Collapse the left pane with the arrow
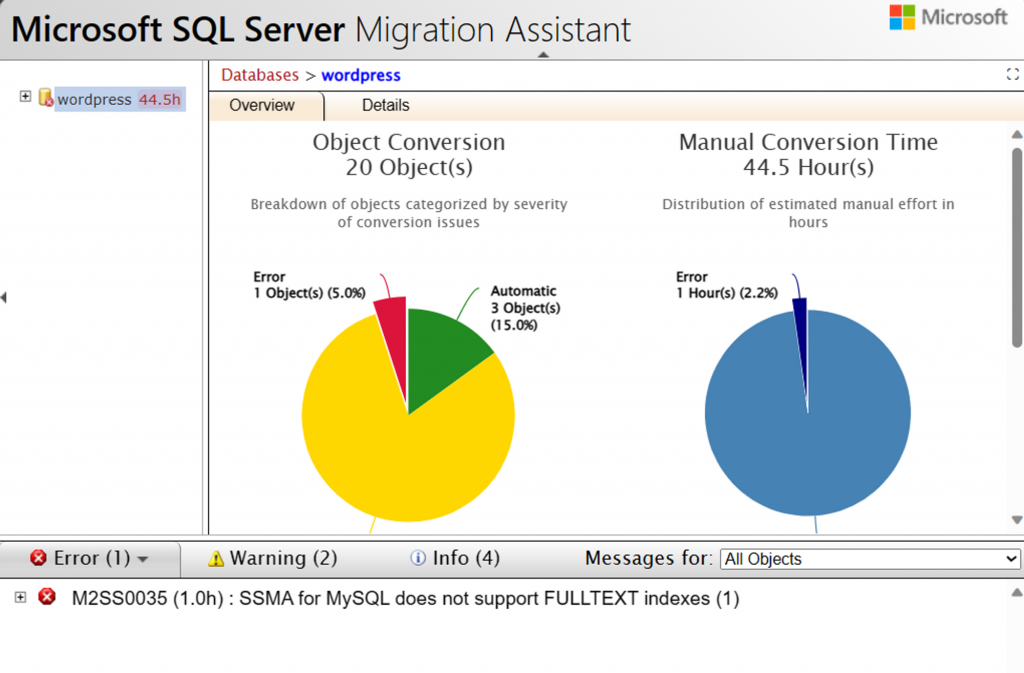 (4, 298)
